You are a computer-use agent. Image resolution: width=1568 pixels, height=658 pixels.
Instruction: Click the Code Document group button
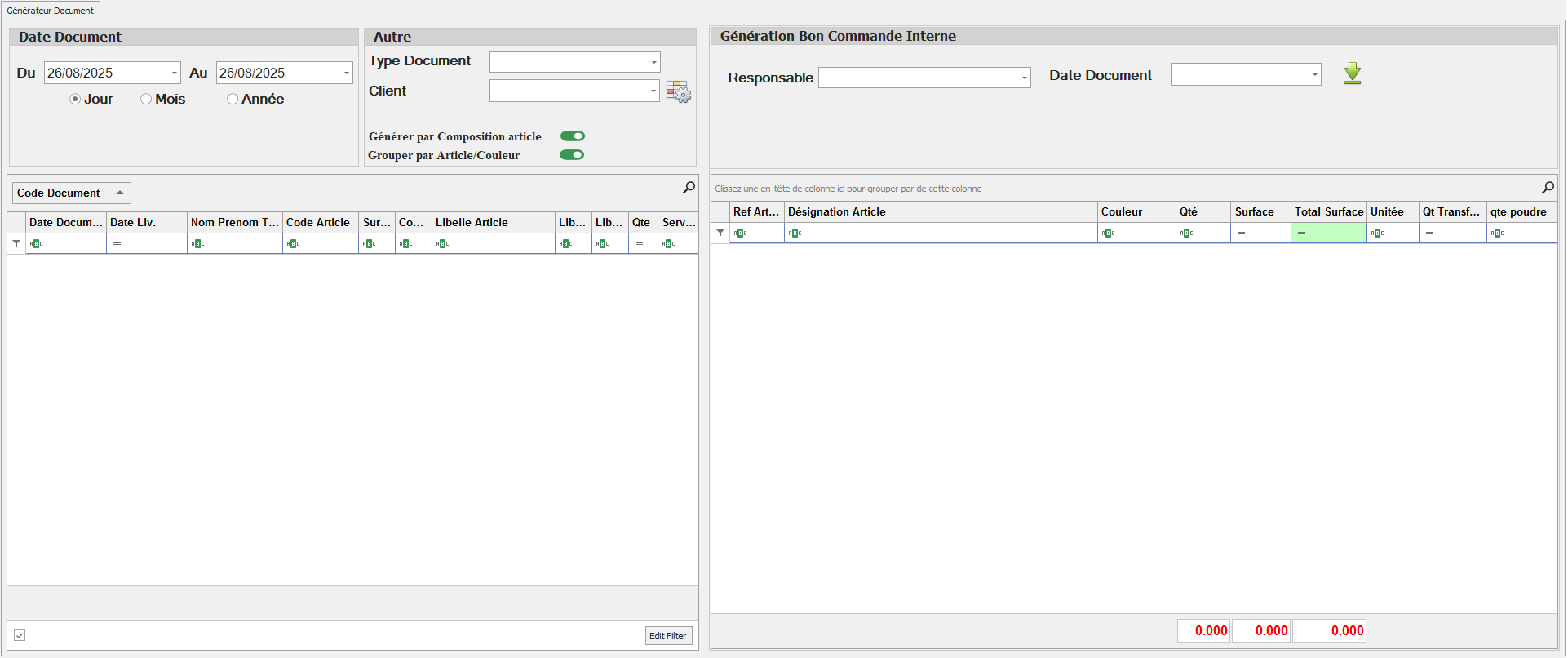pyautogui.click(x=70, y=193)
